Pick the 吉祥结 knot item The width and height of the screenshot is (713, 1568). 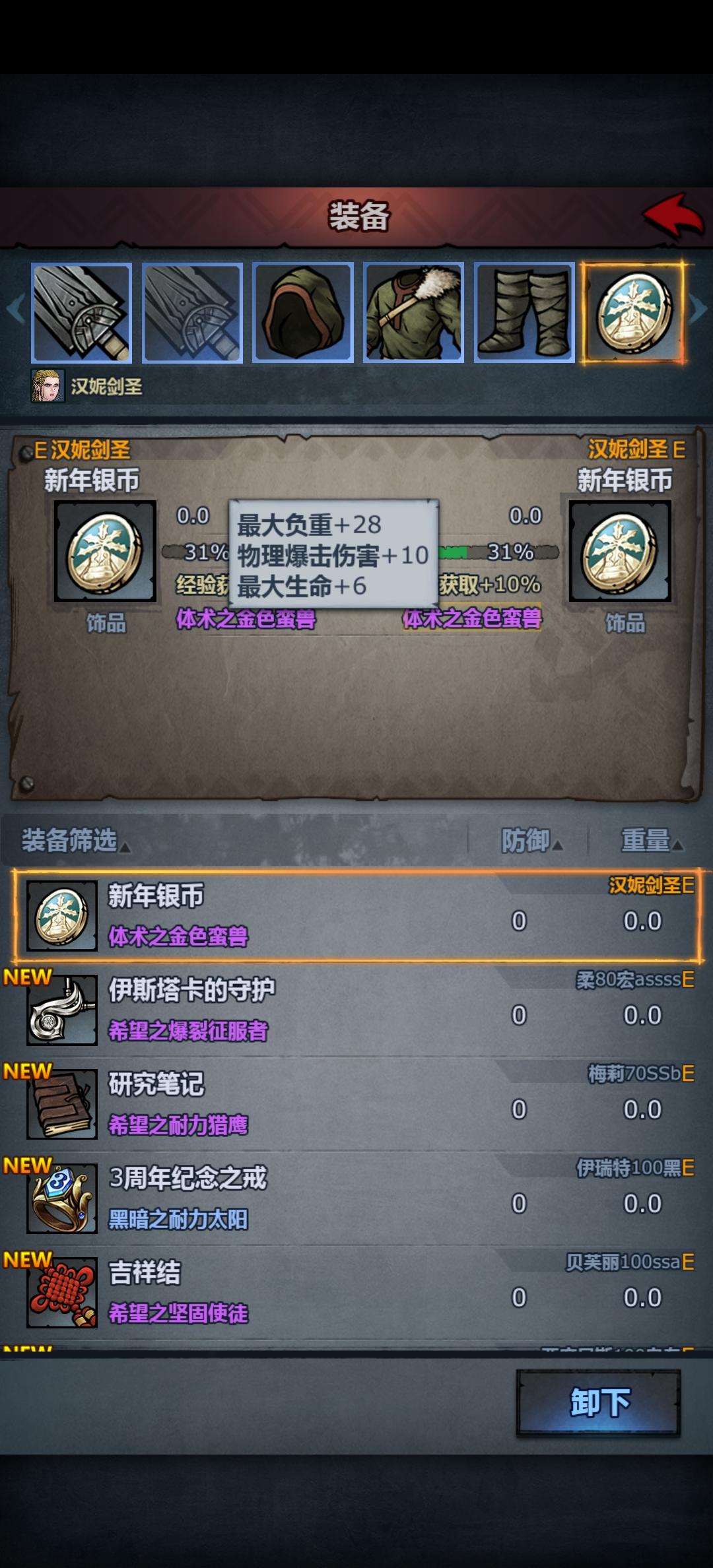click(x=356, y=1293)
